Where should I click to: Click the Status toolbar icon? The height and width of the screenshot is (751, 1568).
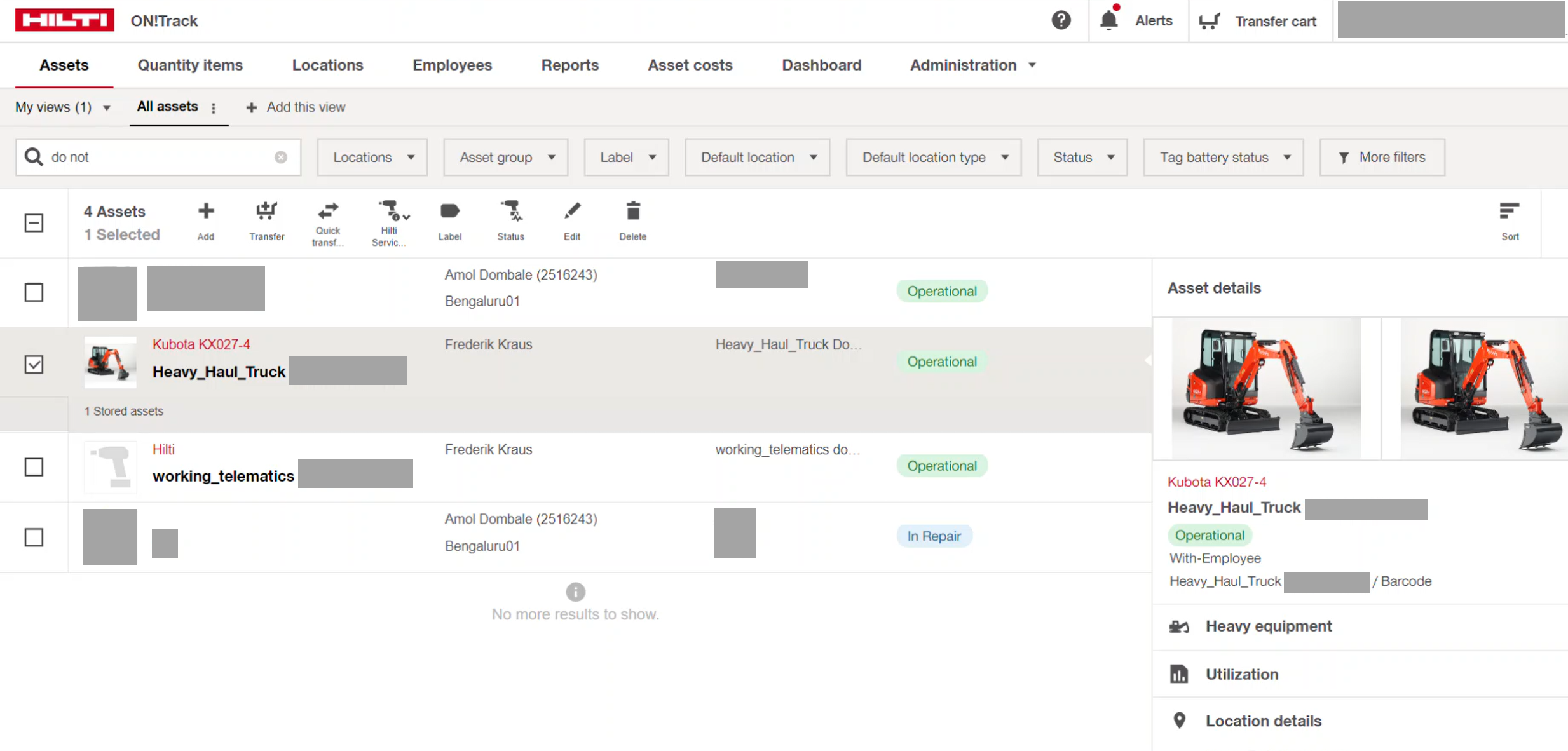[x=511, y=211]
